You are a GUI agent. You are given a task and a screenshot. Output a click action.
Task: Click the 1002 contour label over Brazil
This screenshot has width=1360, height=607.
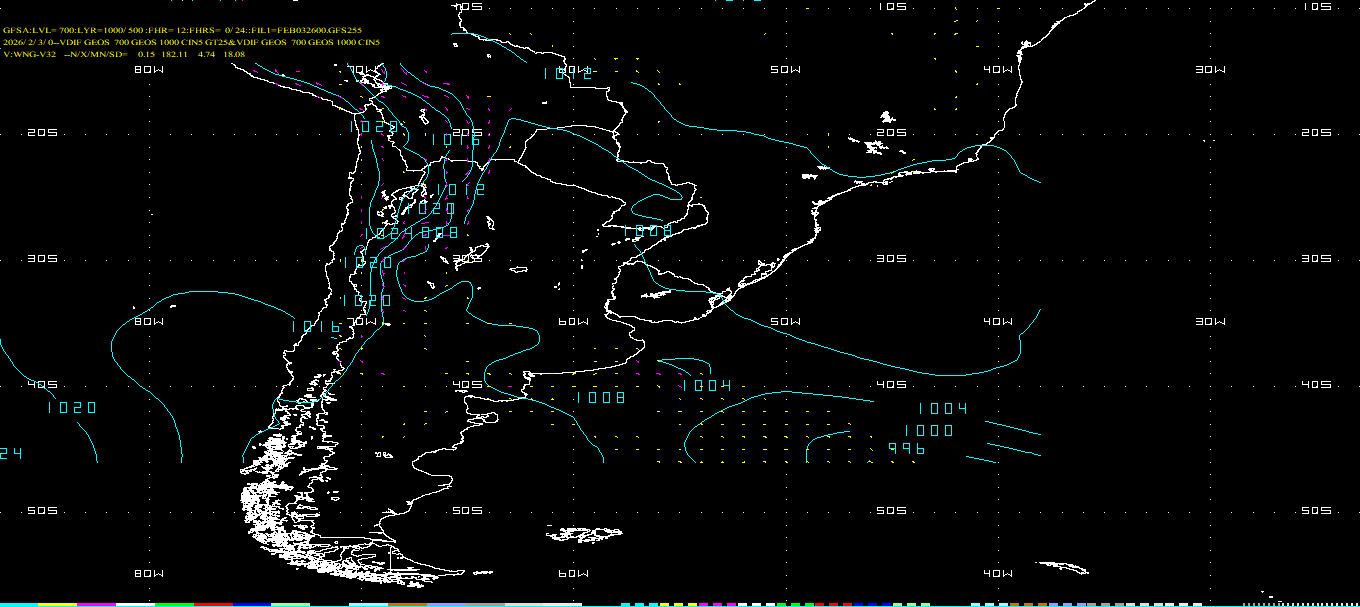click(x=568, y=73)
